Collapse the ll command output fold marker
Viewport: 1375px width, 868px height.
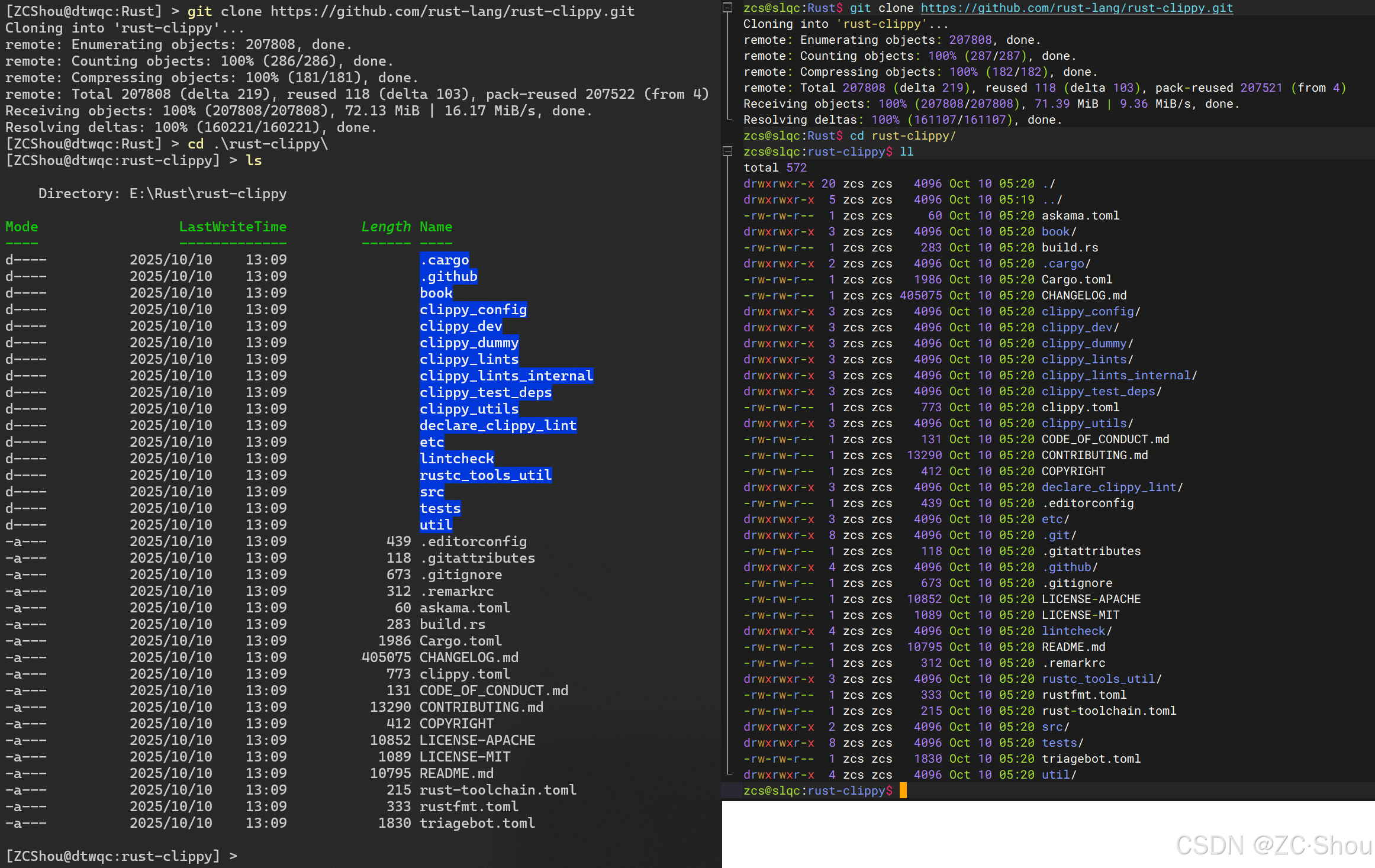tap(728, 151)
